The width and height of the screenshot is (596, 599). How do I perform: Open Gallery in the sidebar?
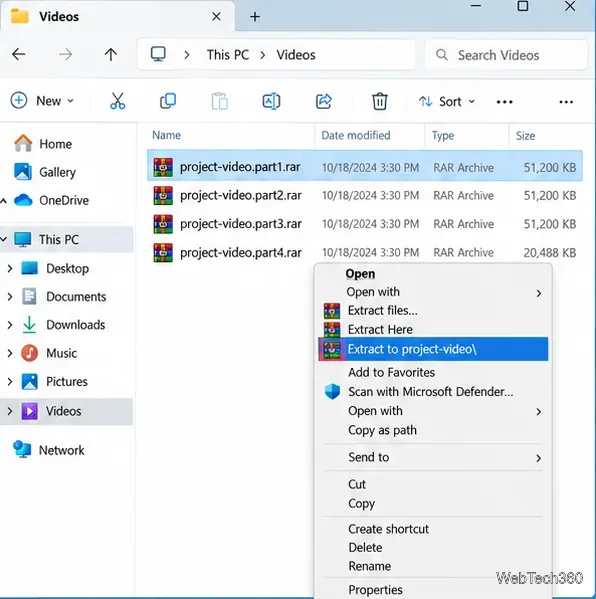pos(45,172)
